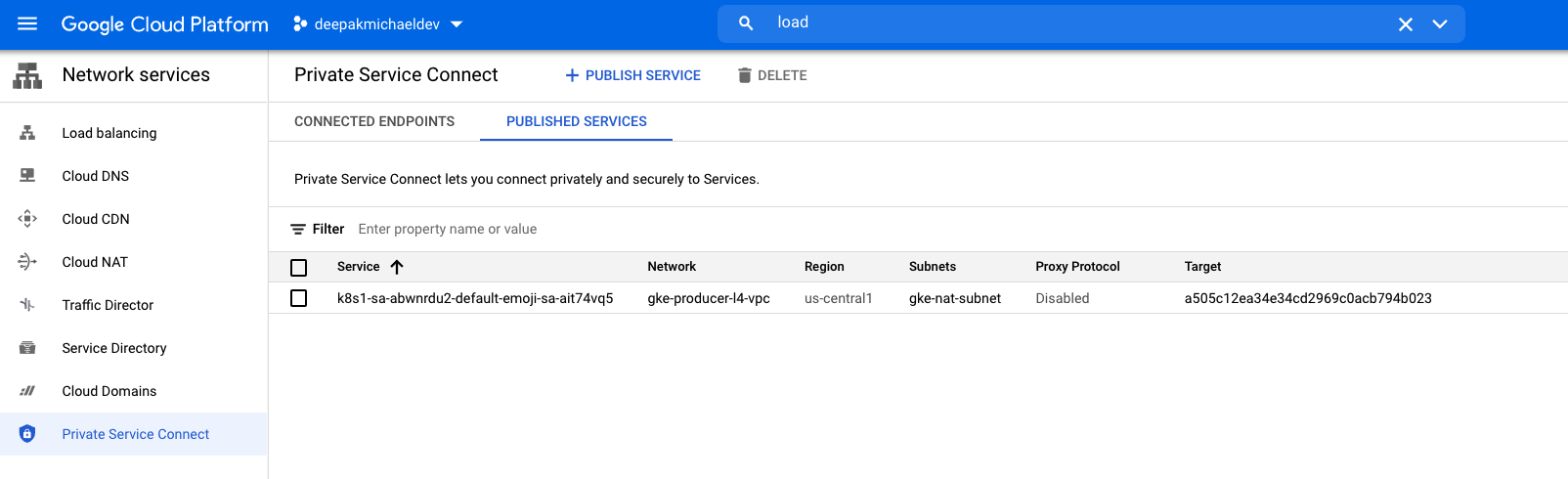Expand the search options chevron

1440,24
